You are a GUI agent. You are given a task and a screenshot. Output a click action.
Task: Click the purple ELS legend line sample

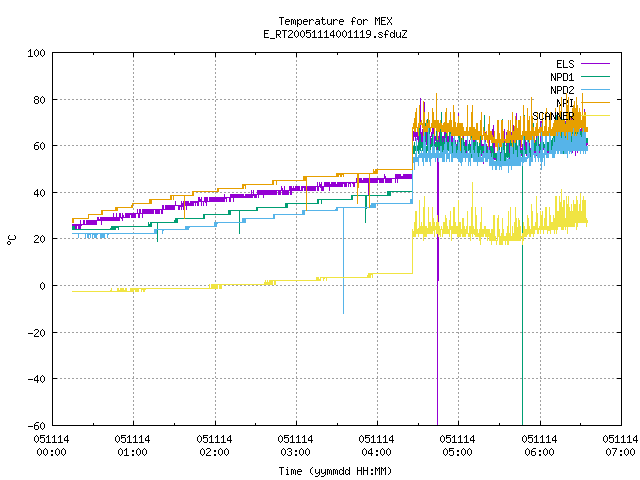(595, 64)
